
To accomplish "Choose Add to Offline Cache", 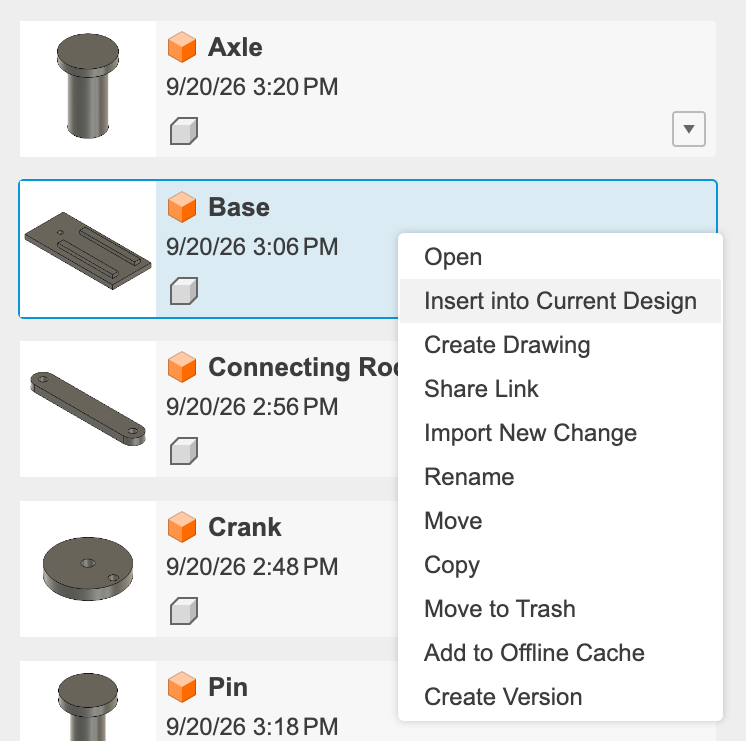I will point(560,652).
